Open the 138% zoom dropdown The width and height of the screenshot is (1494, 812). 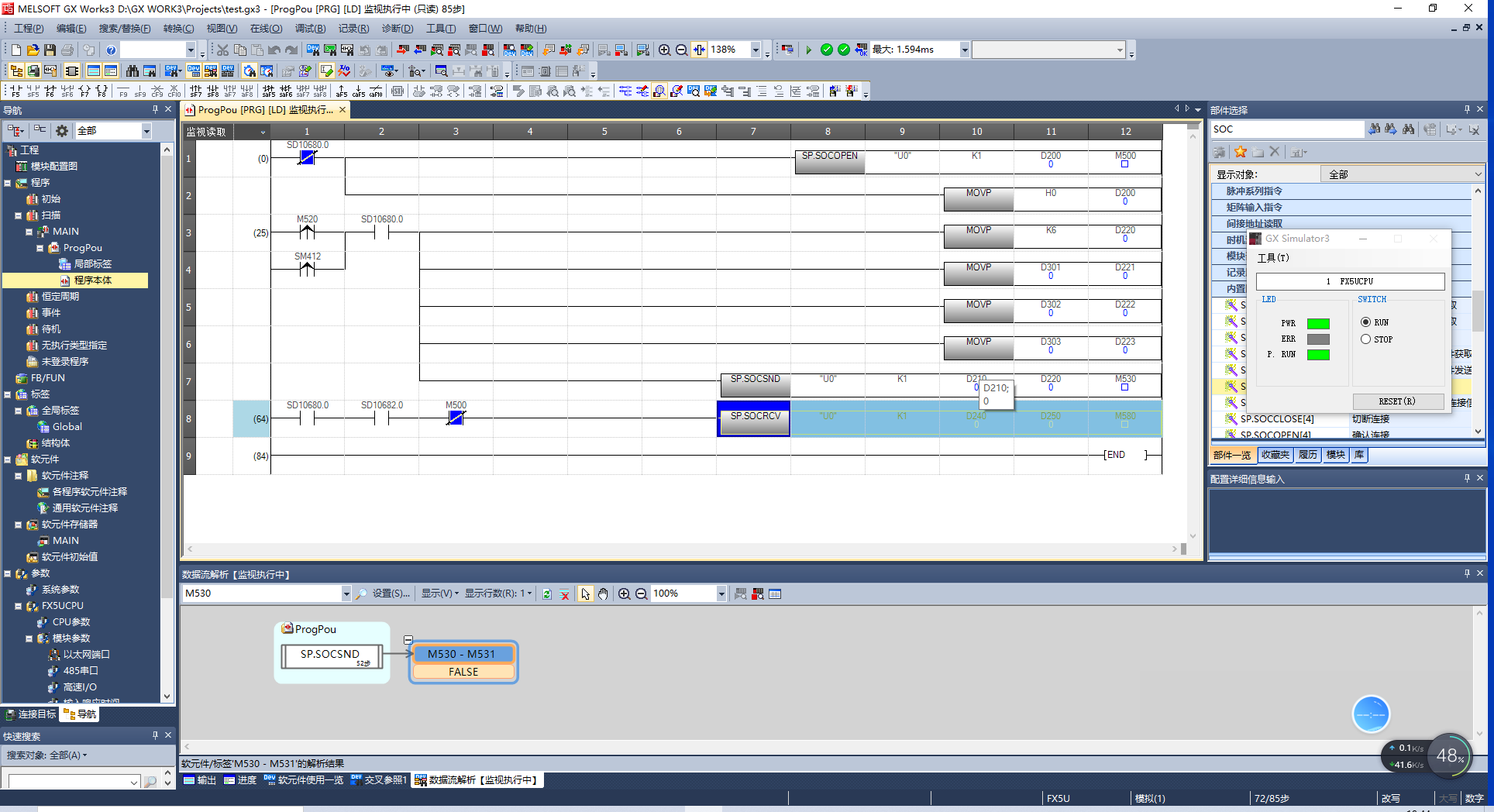[x=756, y=50]
